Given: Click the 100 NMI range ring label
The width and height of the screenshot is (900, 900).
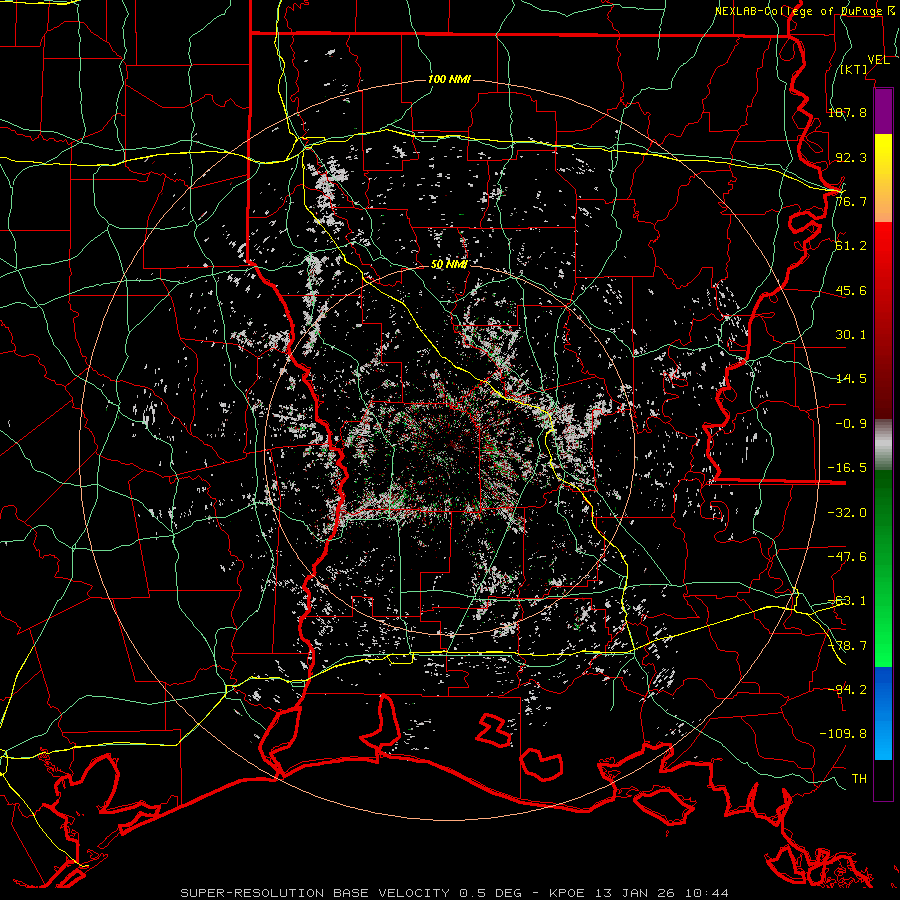Looking at the screenshot, I should tap(449, 79).
